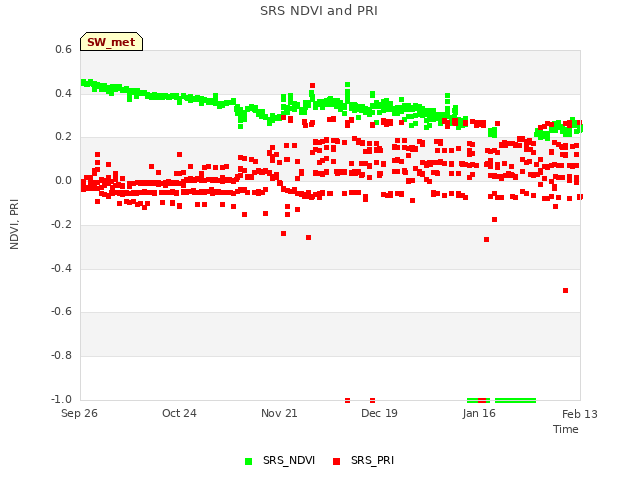Viewport: 640px width, 480px height.
Task: Click the -0.4 y-axis tick label
Action: click(x=61, y=268)
